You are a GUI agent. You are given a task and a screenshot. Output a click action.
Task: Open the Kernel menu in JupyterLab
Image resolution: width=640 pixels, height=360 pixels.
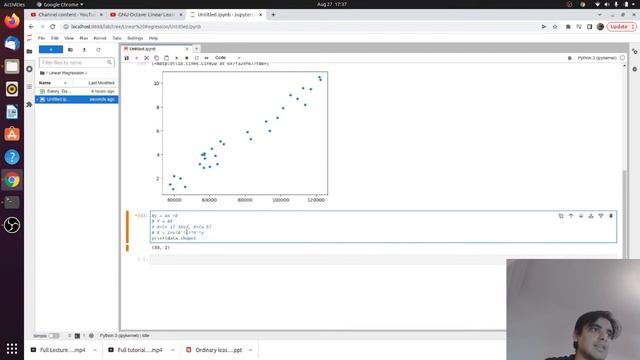coord(100,38)
